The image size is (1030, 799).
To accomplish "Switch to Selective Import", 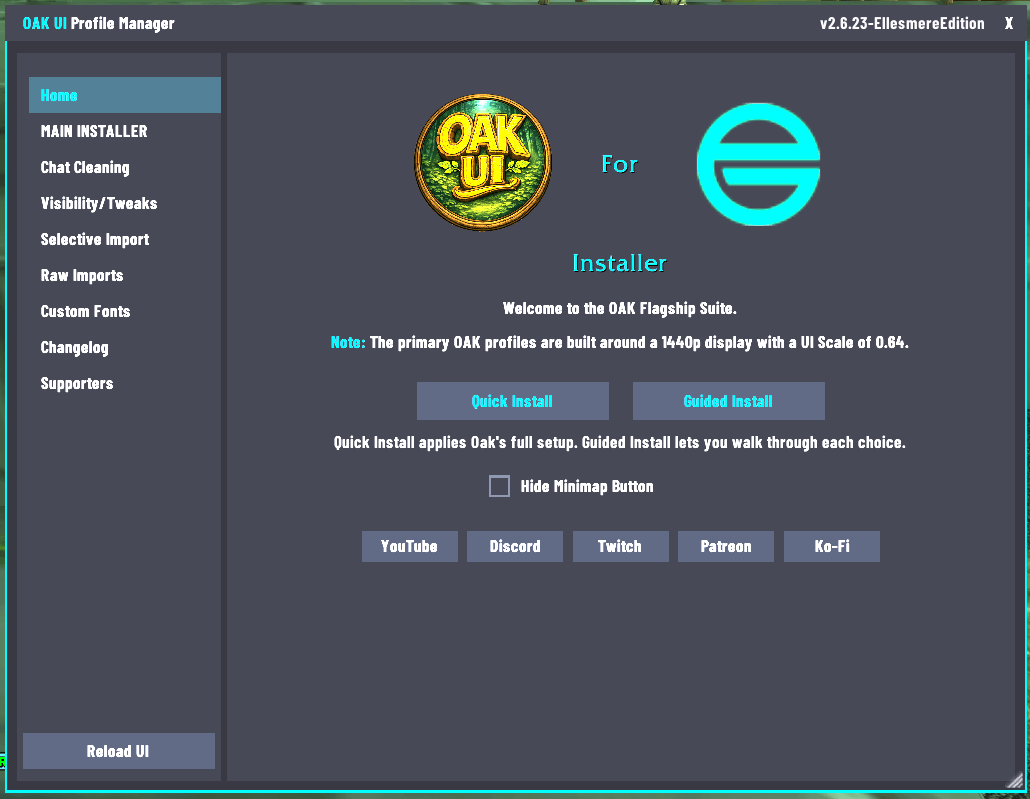I will tap(125, 239).
